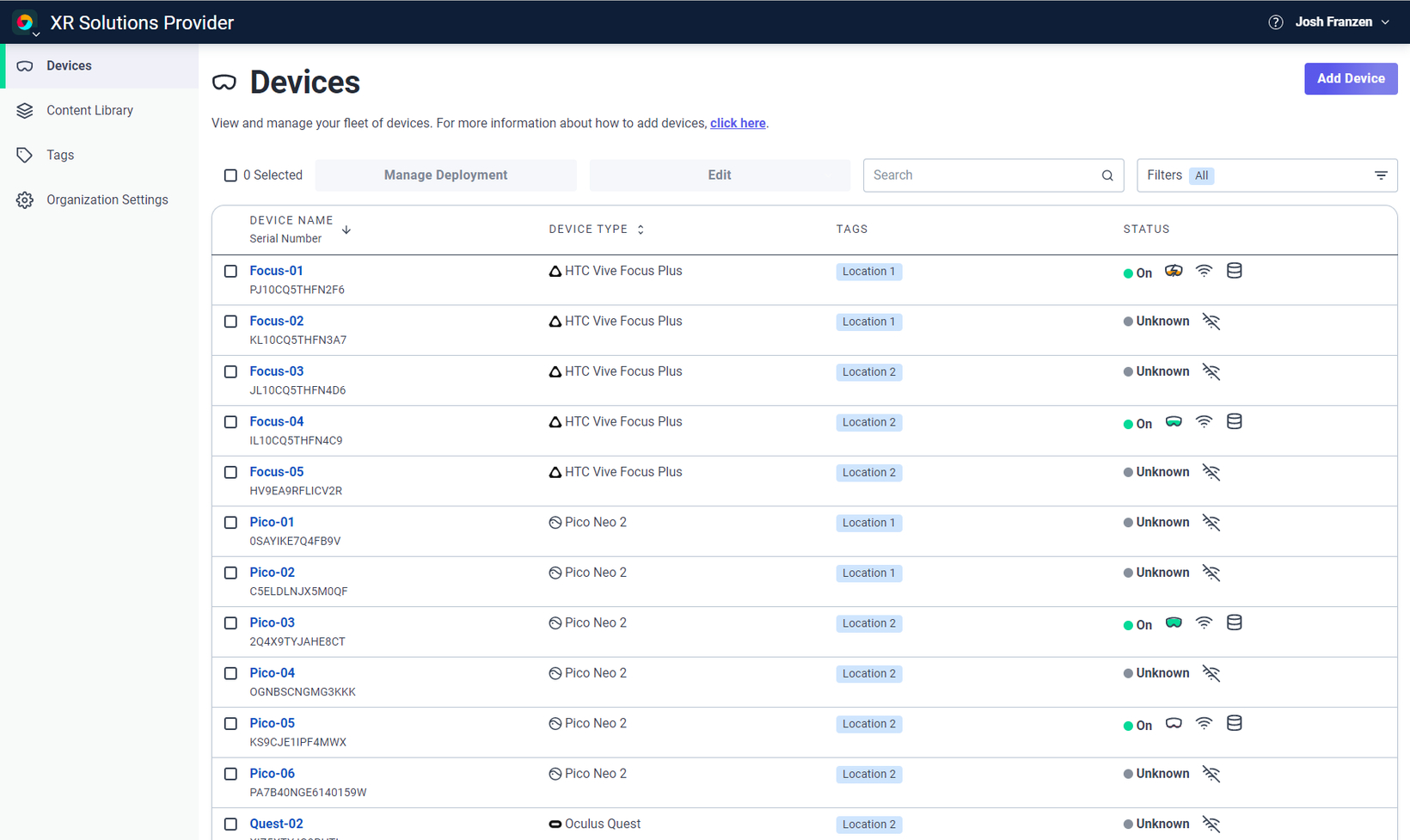Click the app logo in the header
Image resolution: width=1410 pixels, height=840 pixels.
pos(24,21)
